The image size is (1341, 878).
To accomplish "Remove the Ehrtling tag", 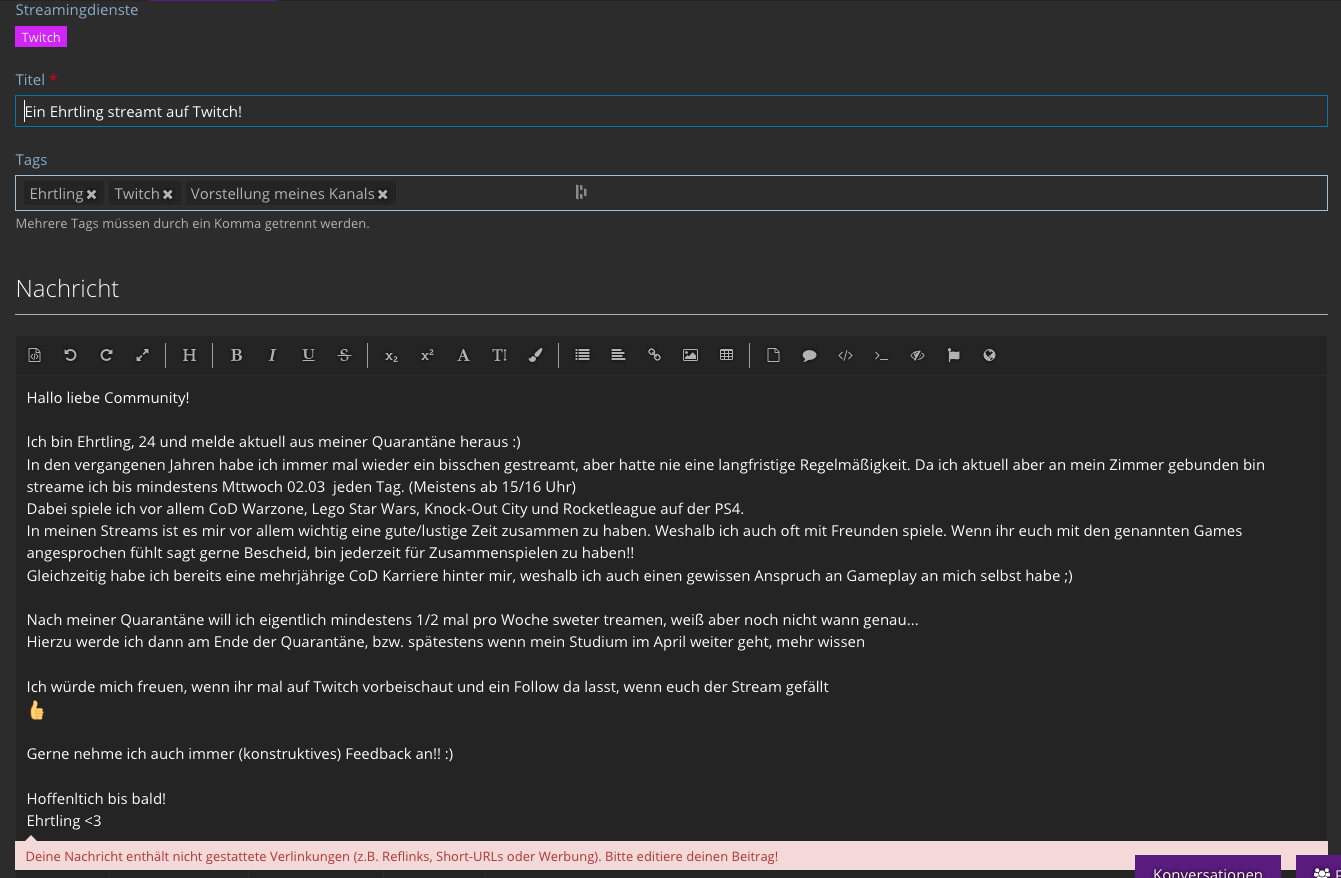I will pos(92,194).
